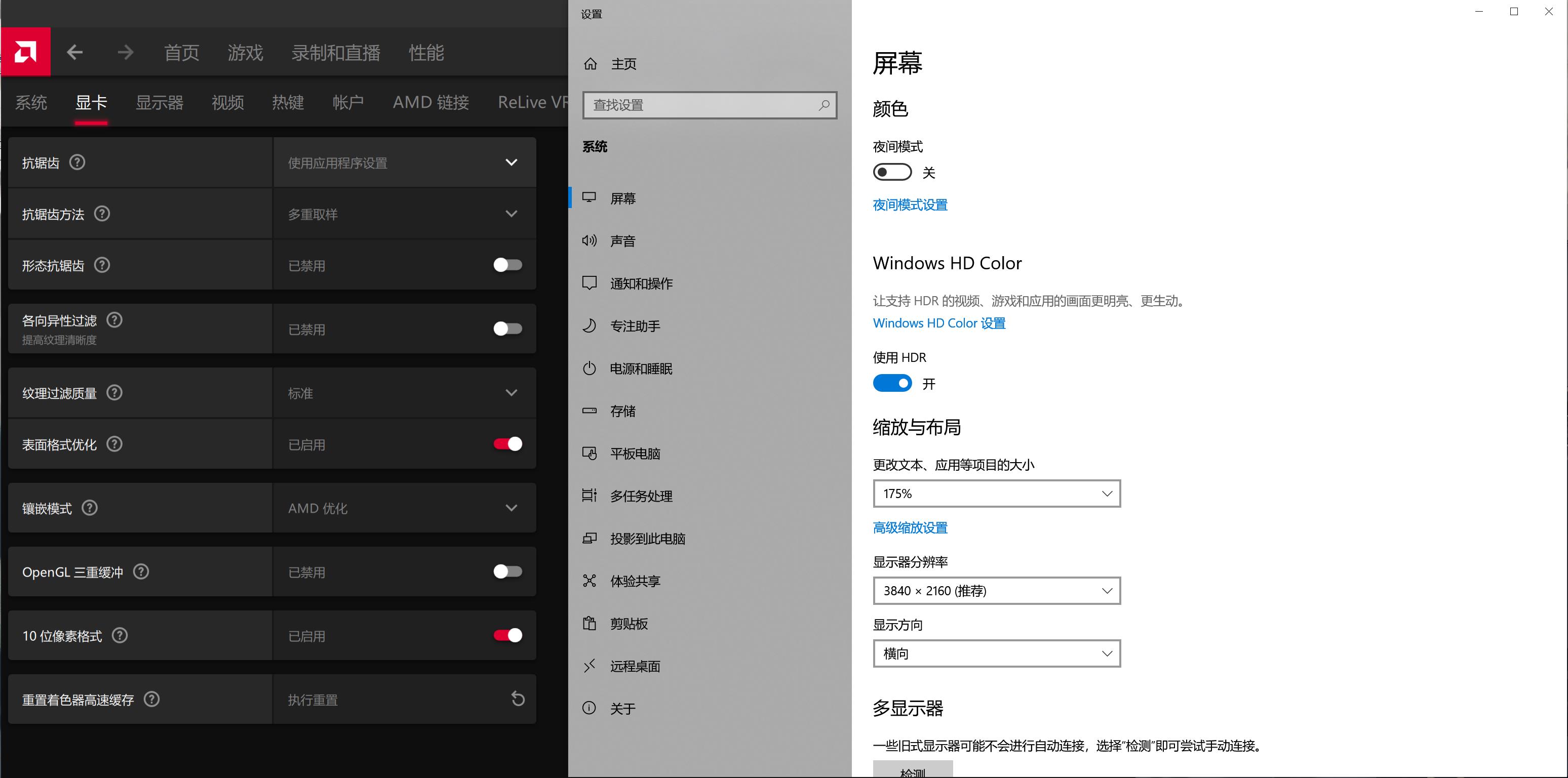Open the 录制和直播 tab
The width and height of the screenshot is (1568, 778).
[x=336, y=53]
